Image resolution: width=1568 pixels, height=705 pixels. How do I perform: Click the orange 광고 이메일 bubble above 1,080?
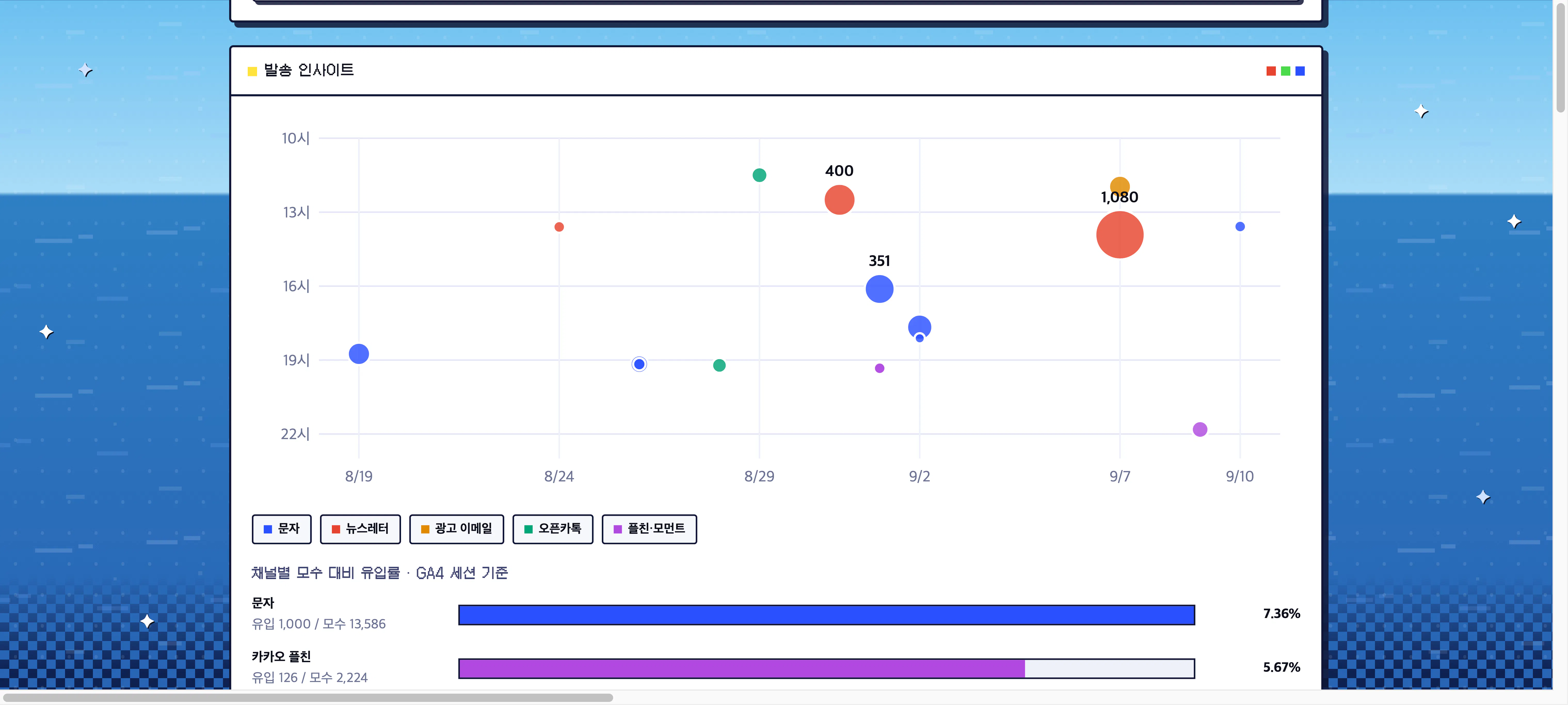coord(1120,185)
